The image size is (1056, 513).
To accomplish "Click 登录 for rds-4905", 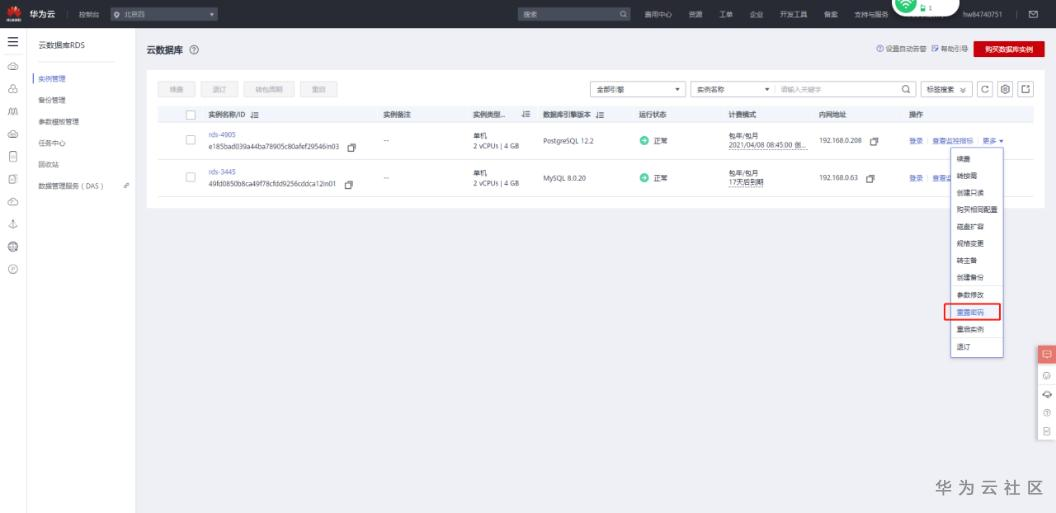I will 915,141.
